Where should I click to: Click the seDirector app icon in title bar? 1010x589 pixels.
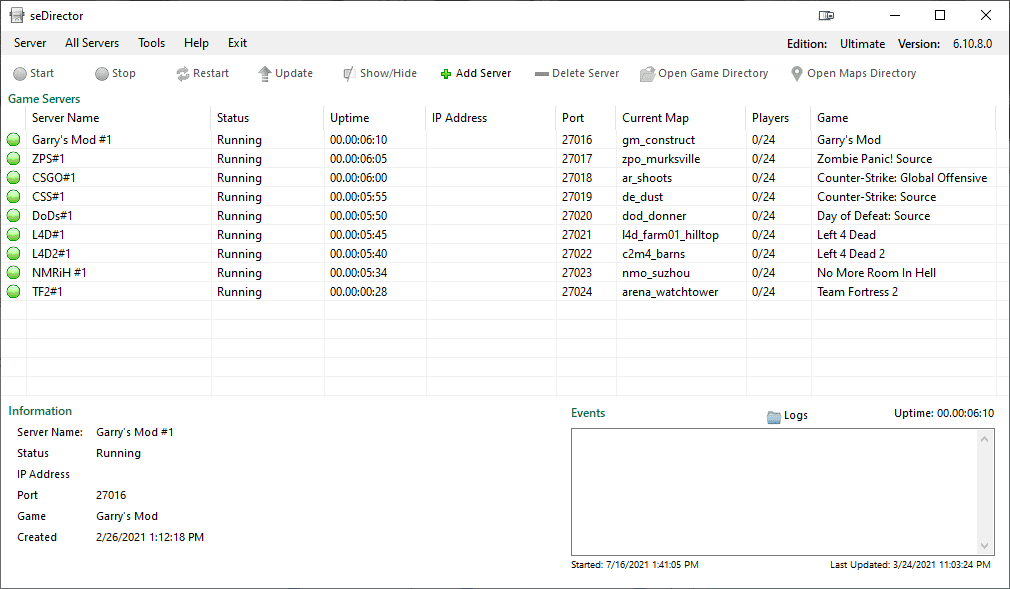pyautogui.click(x=17, y=15)
